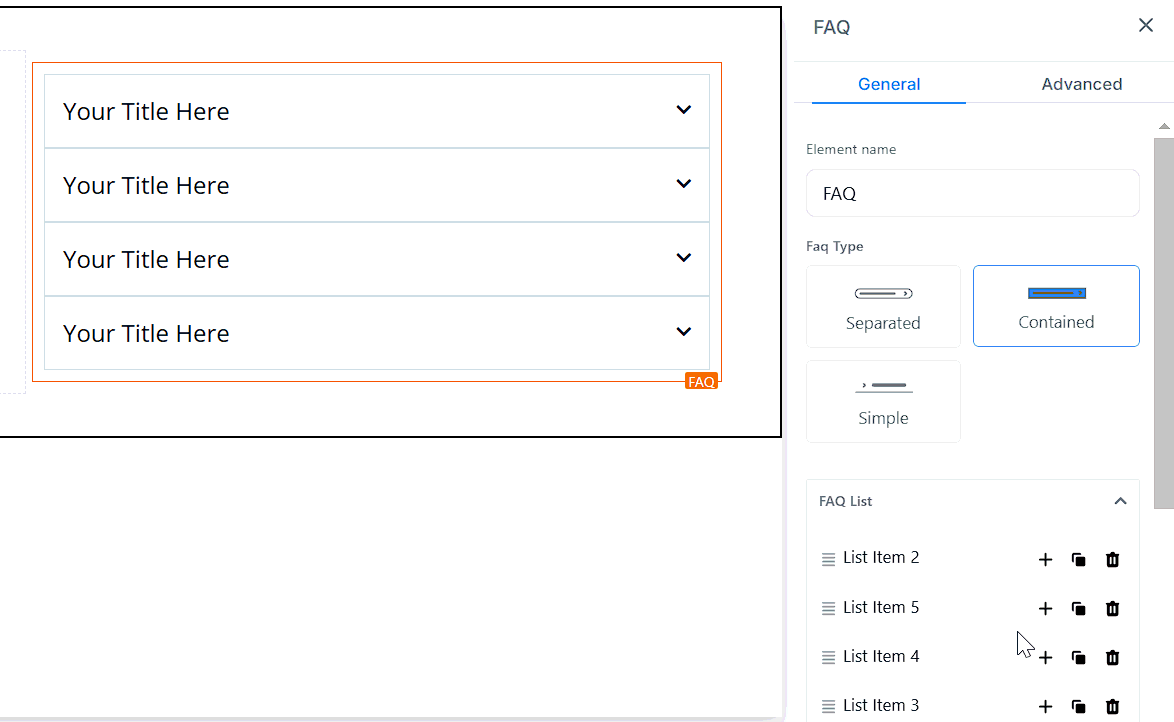Open List Item 3 settings
This screenshot has width=1174, height=722.
coord(880,706)
